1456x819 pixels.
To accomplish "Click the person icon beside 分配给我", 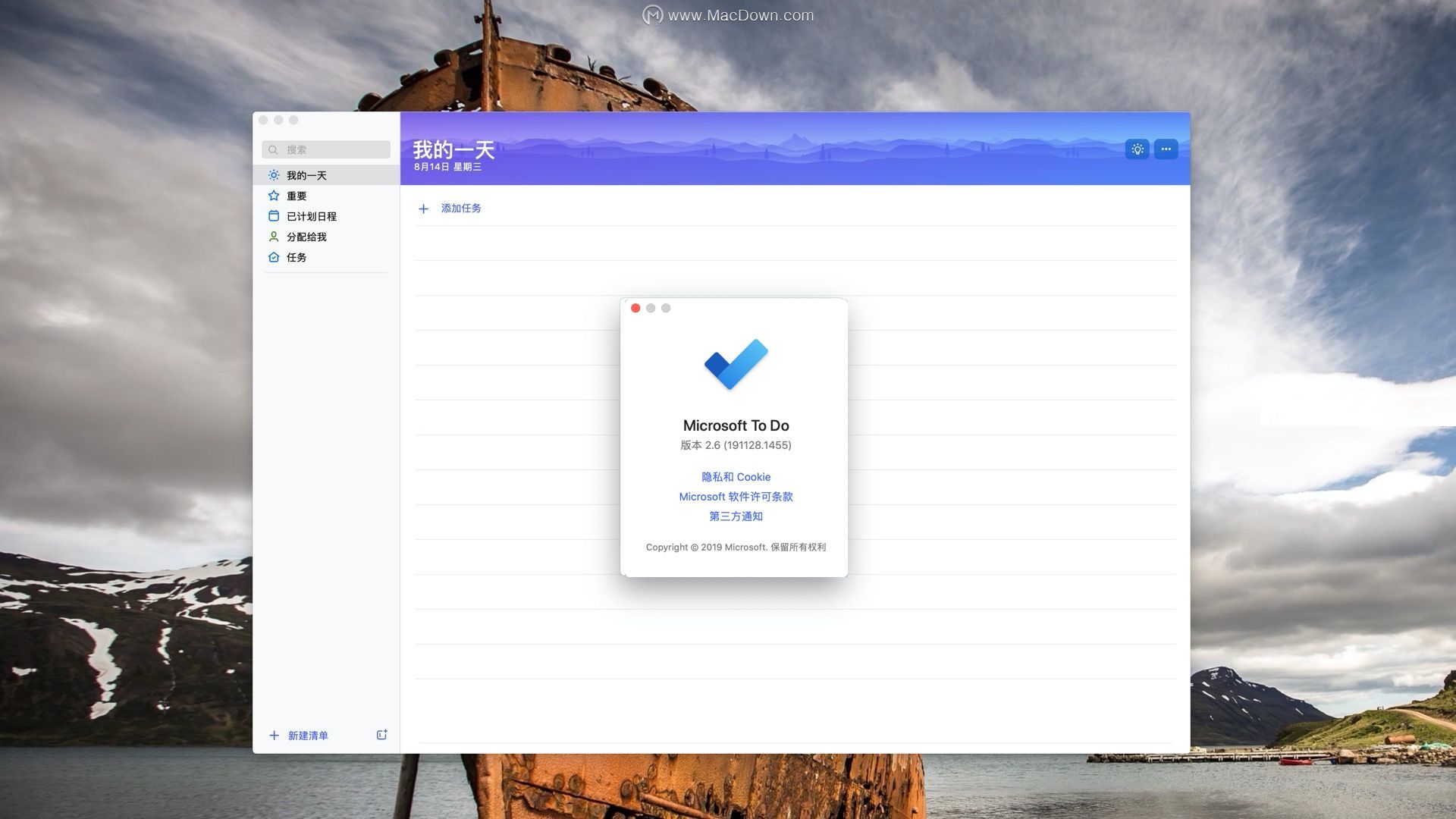I will [x=274, y=237].
